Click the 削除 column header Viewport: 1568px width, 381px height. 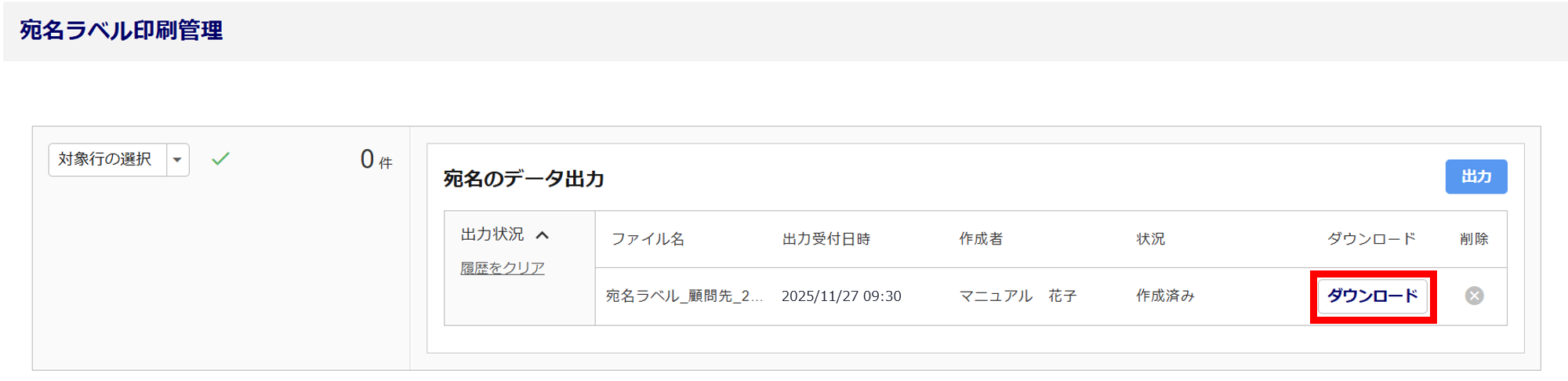pyautogui.click(x=1474, y=239)
